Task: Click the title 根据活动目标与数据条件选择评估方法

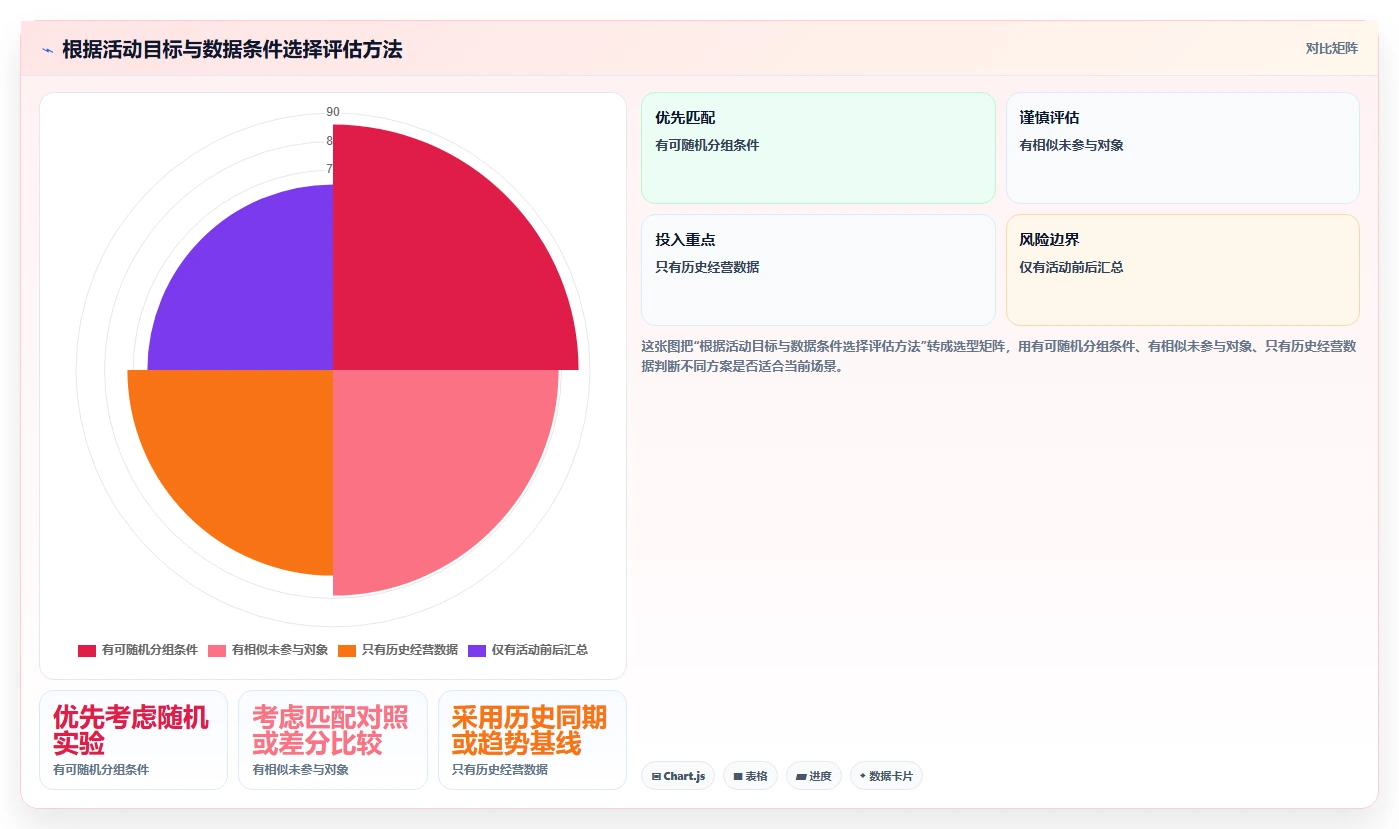Action: pos(232,50)
